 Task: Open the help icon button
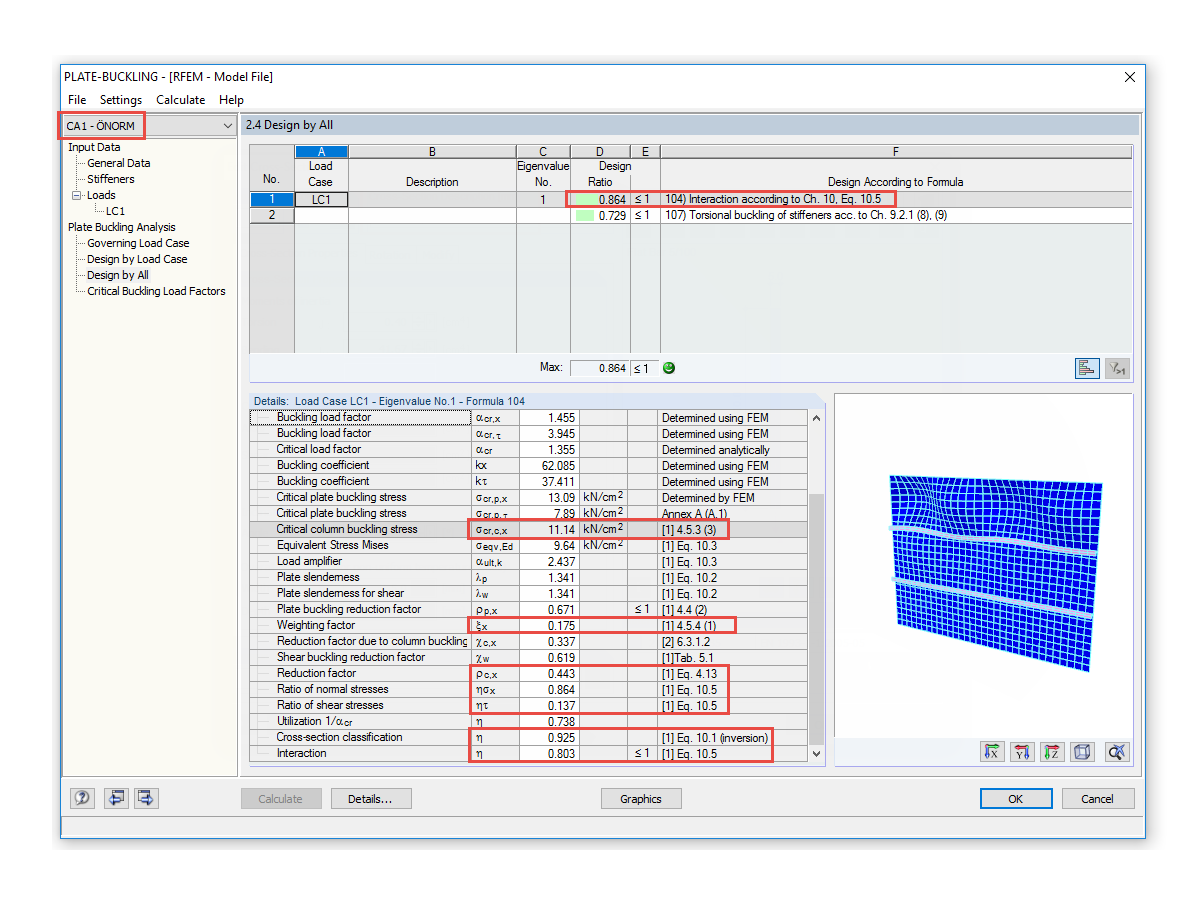click(x=82, y=798)
